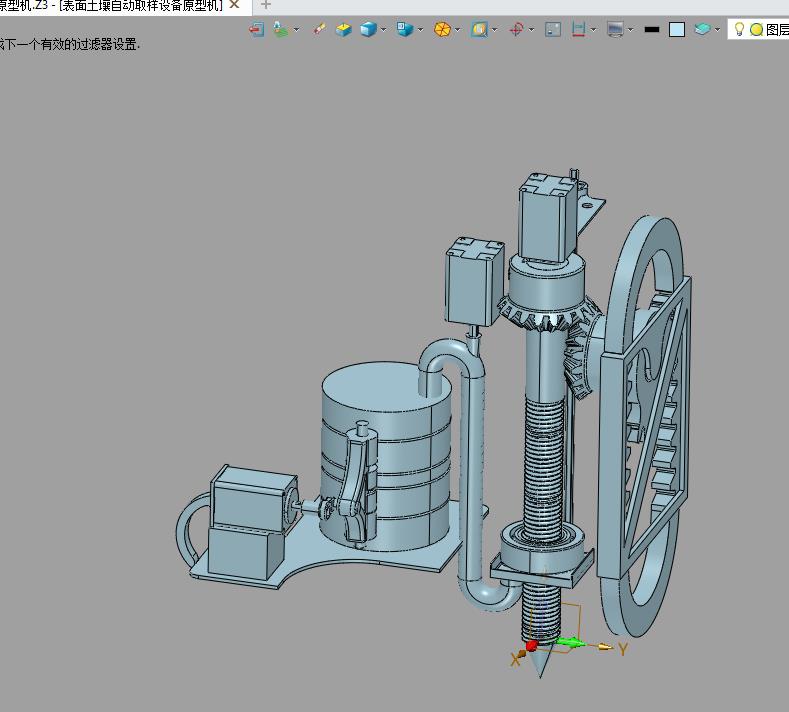Click the eraser/blank tool icon
The width and height of the screenshot is (789, 712).
click(x=319, y=29)
